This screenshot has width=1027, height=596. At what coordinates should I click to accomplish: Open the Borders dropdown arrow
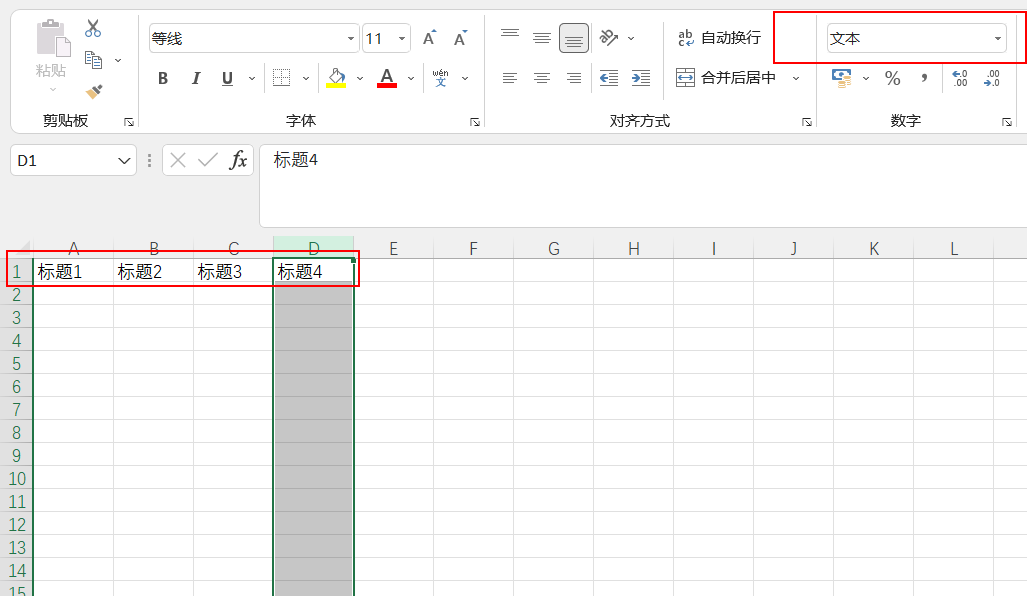[305, 79]
